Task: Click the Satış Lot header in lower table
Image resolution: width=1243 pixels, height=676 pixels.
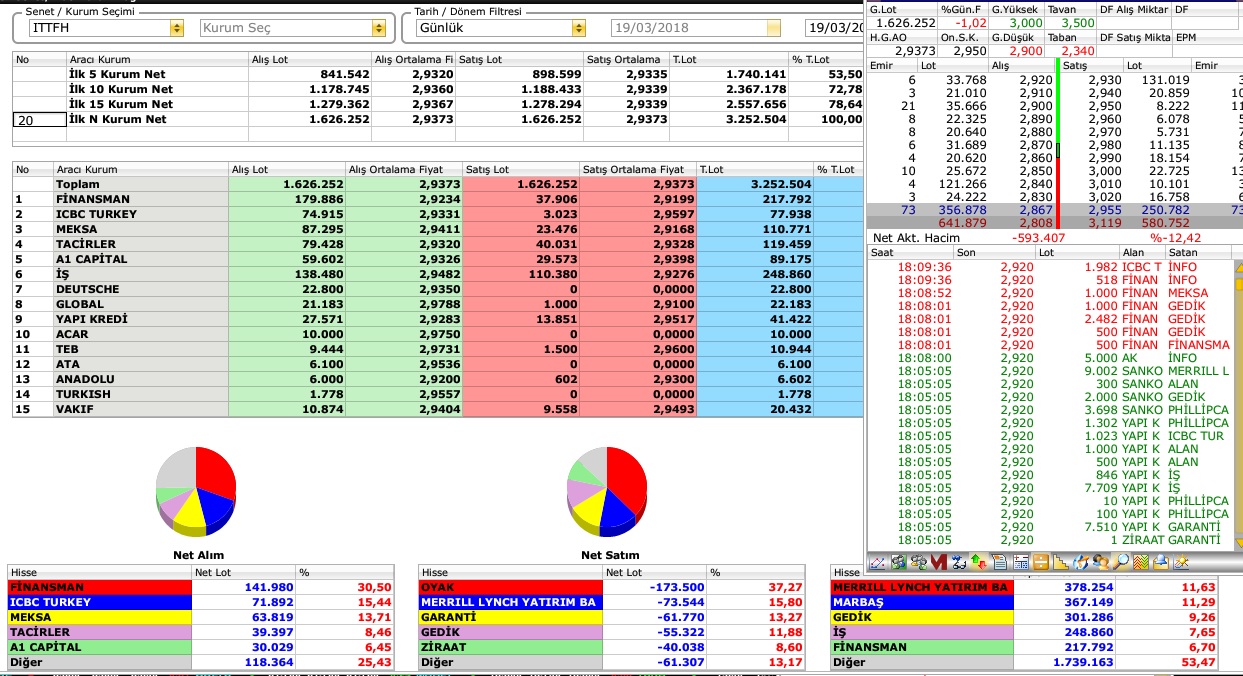Action: tap(521, 170)
